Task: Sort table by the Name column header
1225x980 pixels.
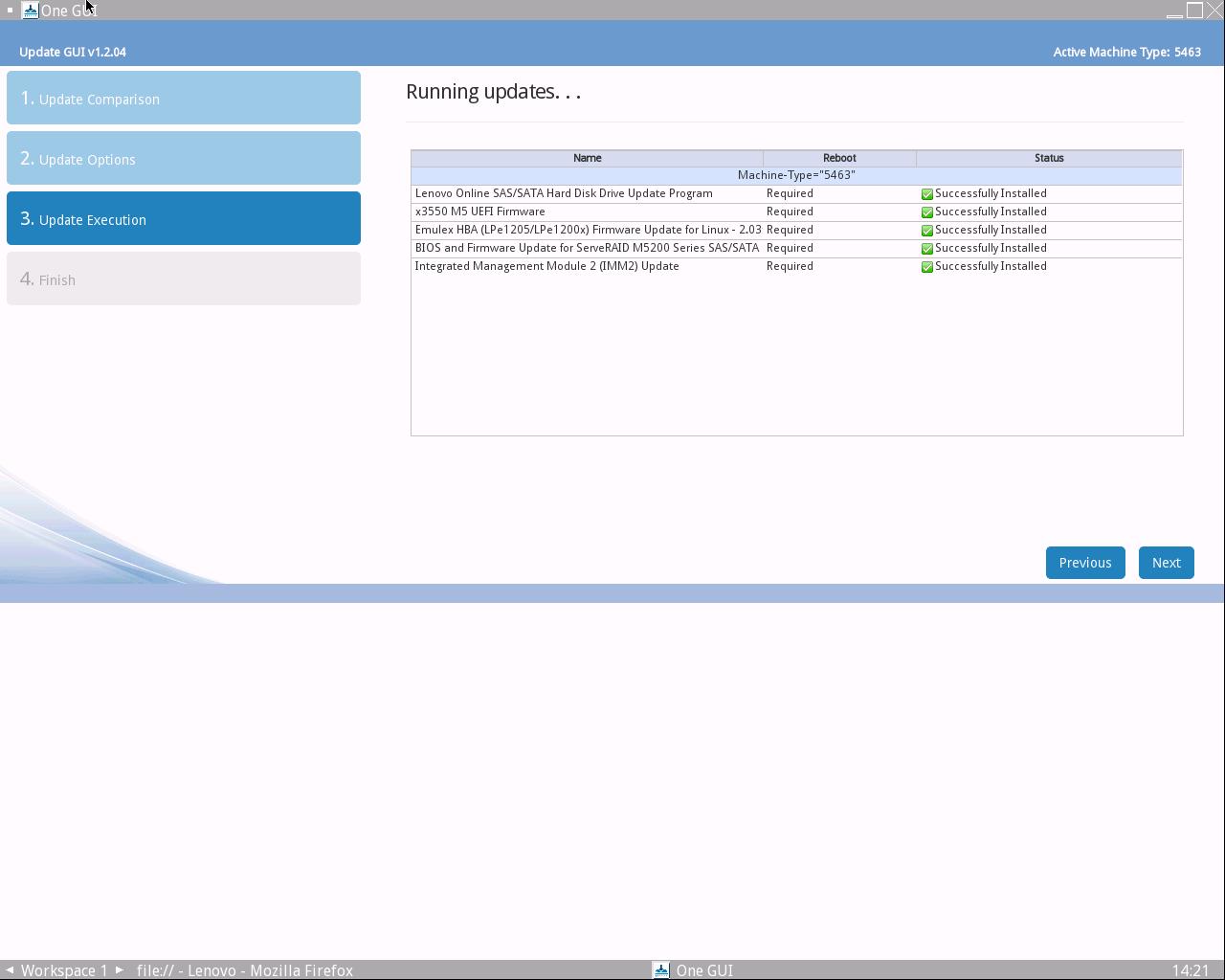Action: [x=587, y=158]
